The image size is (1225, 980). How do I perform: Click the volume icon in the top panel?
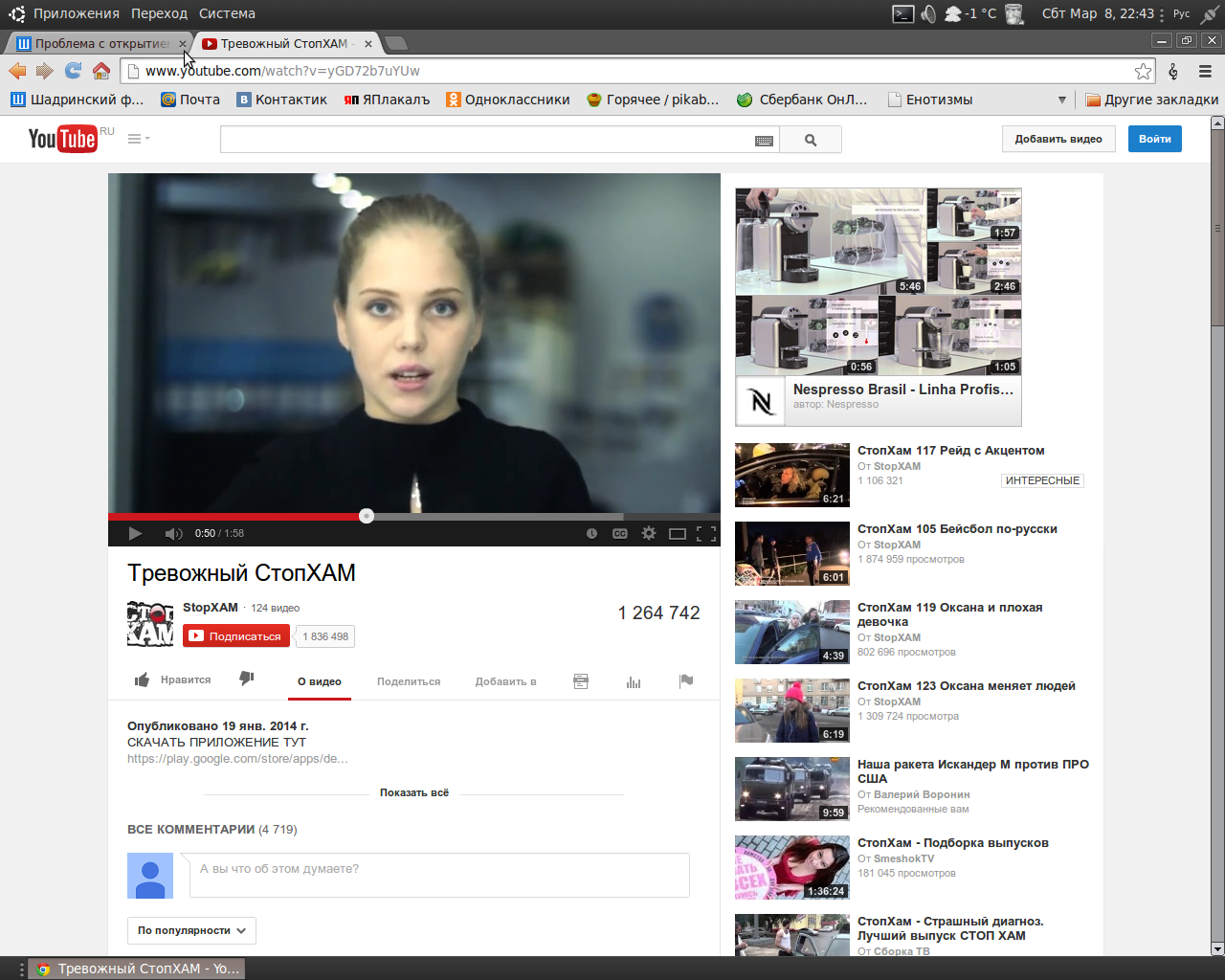928,13
